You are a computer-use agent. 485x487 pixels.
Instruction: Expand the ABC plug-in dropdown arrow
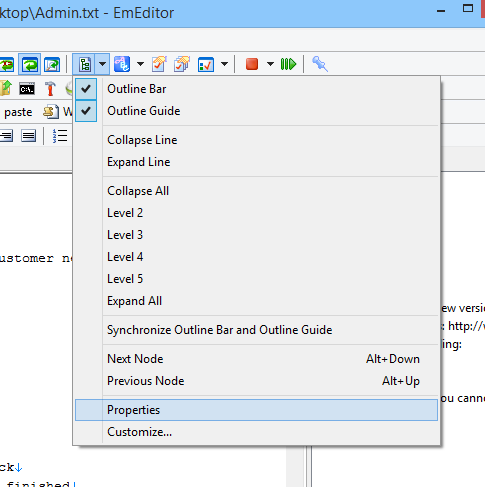(x=140, y=64)
